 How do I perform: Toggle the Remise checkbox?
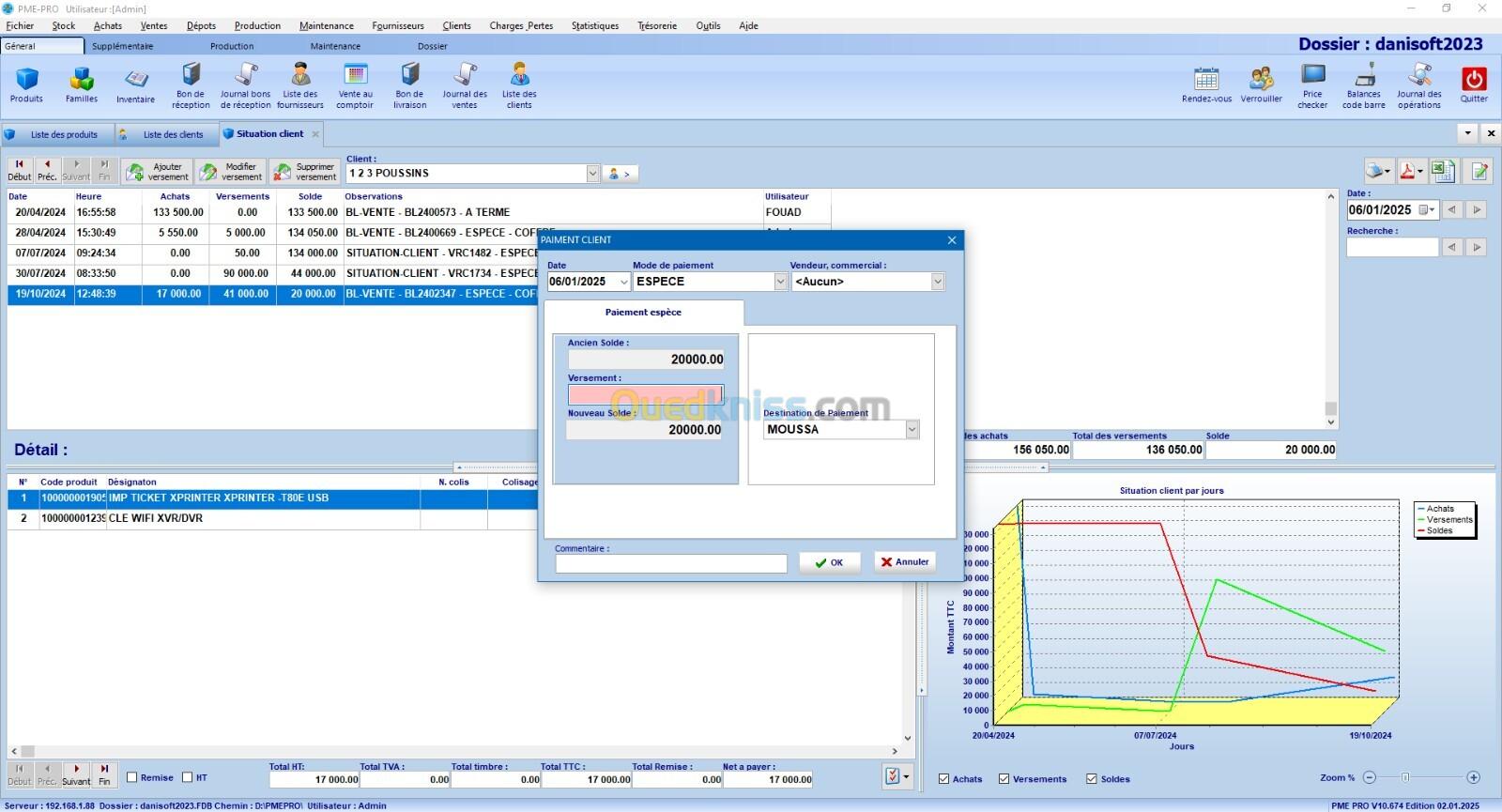[132, 777]
